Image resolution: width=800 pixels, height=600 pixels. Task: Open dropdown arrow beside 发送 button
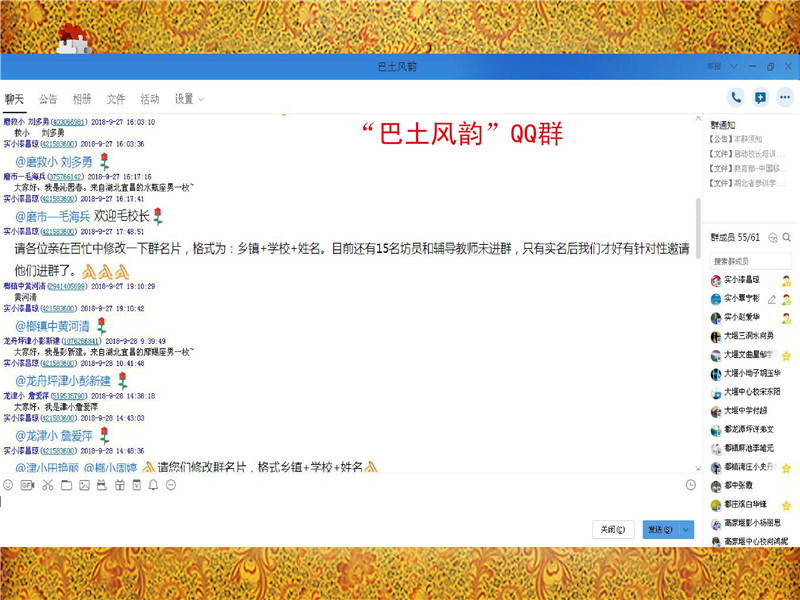[x=686, y=529]
